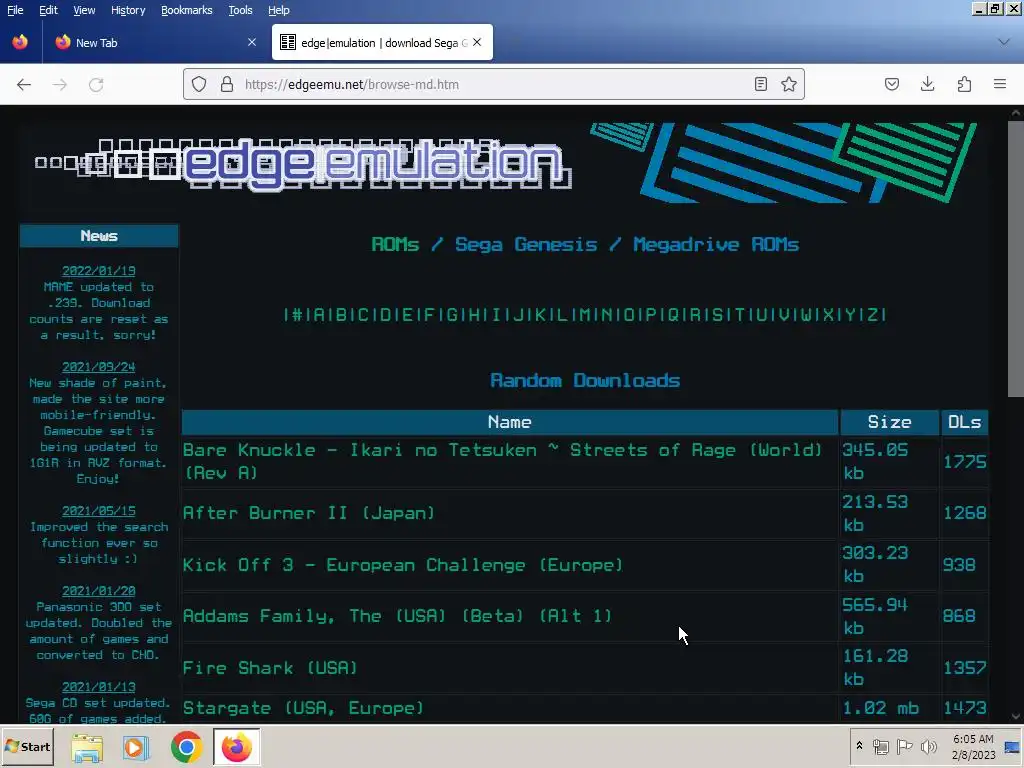Open the volume speaker tray icon
This screenshot has width=1024, height=768.
pos(928,746)
